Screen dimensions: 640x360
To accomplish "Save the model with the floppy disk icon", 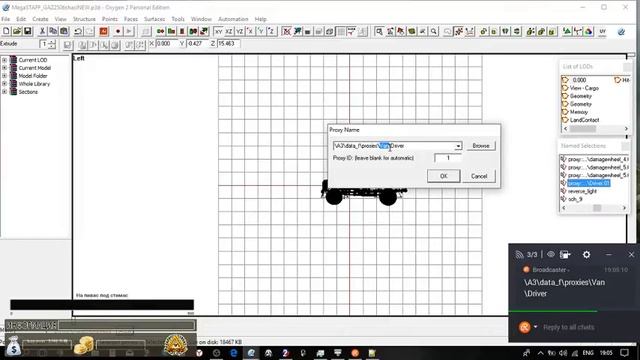I will 27,31.
